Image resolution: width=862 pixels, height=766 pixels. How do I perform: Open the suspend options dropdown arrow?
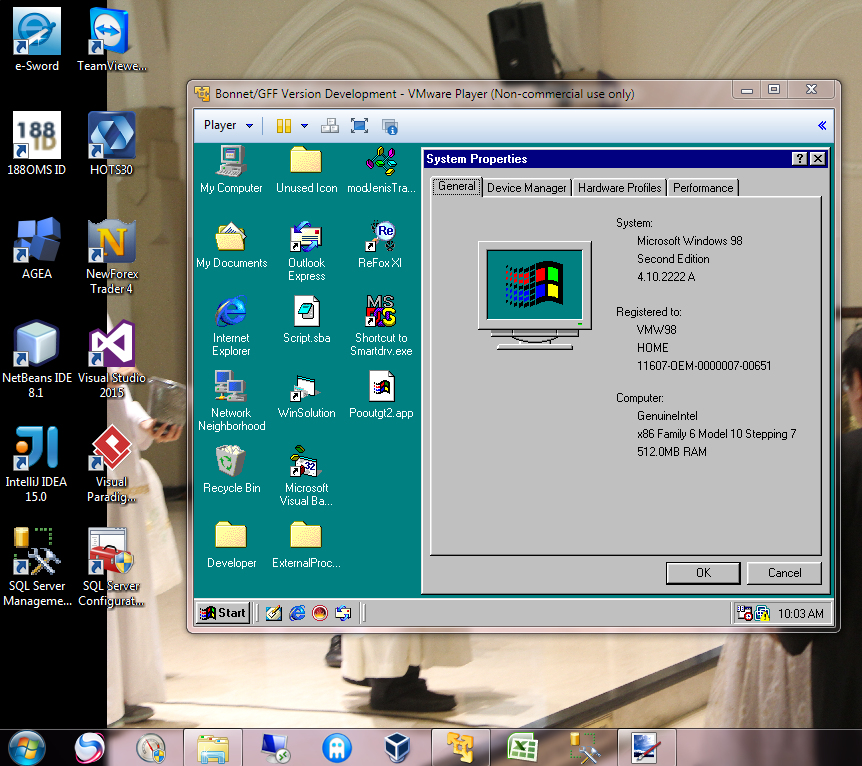(x=304, y=126)
